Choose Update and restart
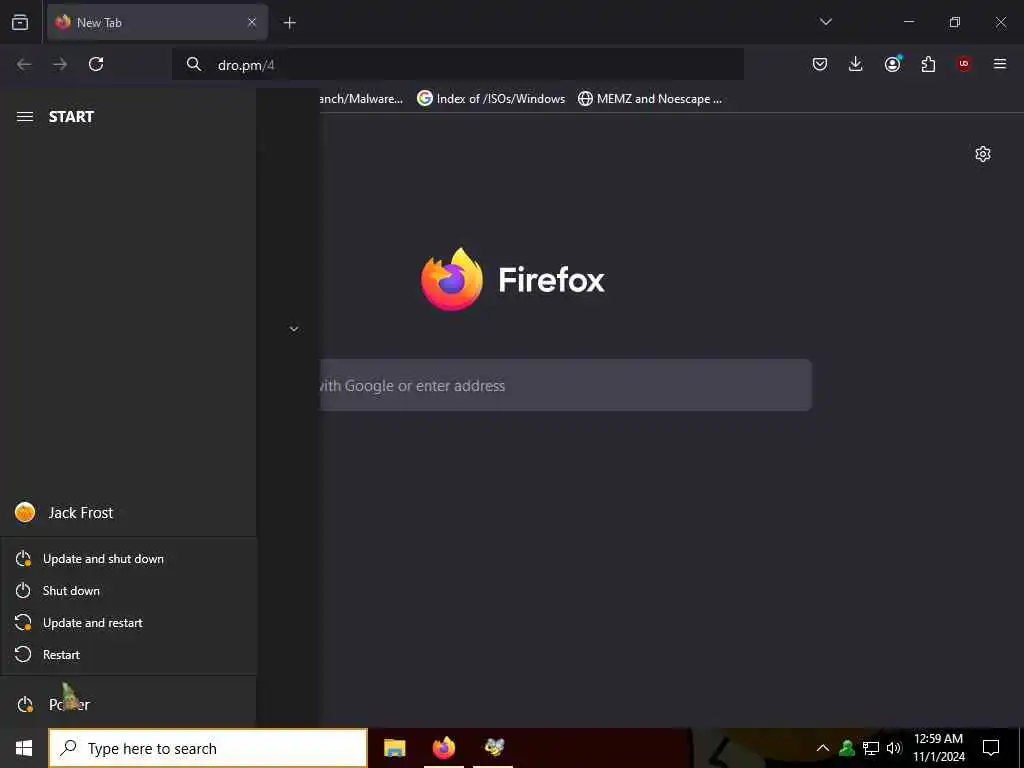1024x768 pixels. tap(129, 623)
